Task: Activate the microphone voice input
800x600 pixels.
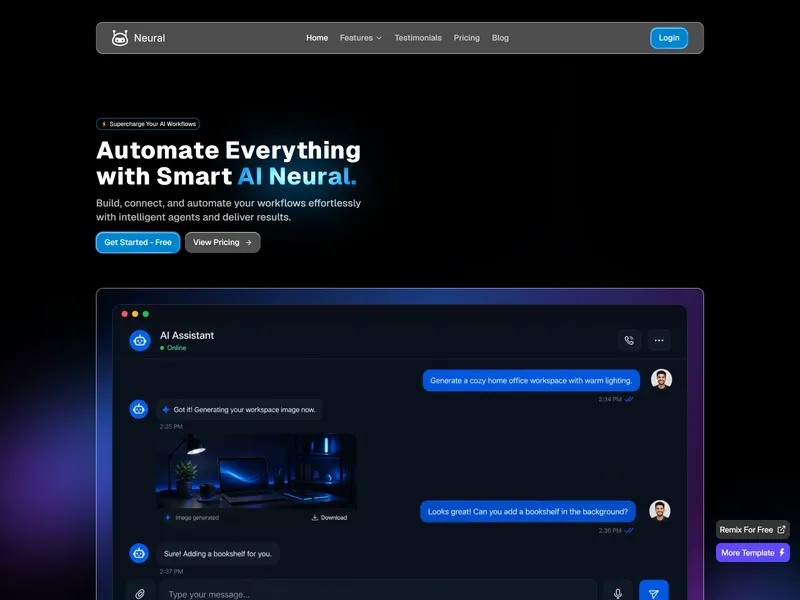Action: pos(618,593)
